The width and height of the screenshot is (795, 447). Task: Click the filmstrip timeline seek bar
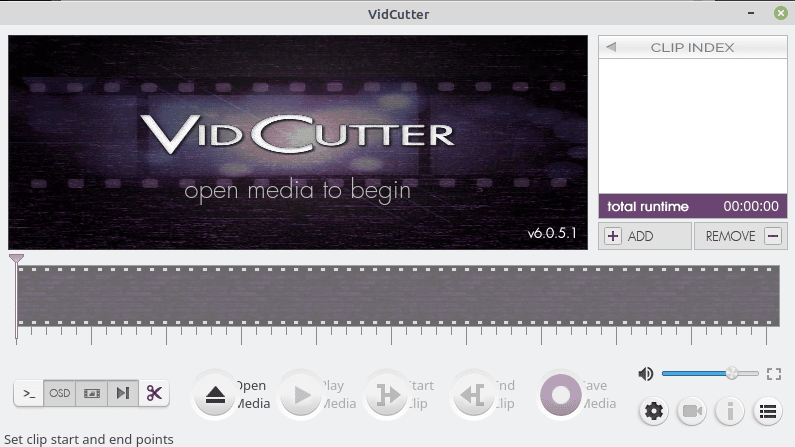pyautogui.click(x=398, y=295)
